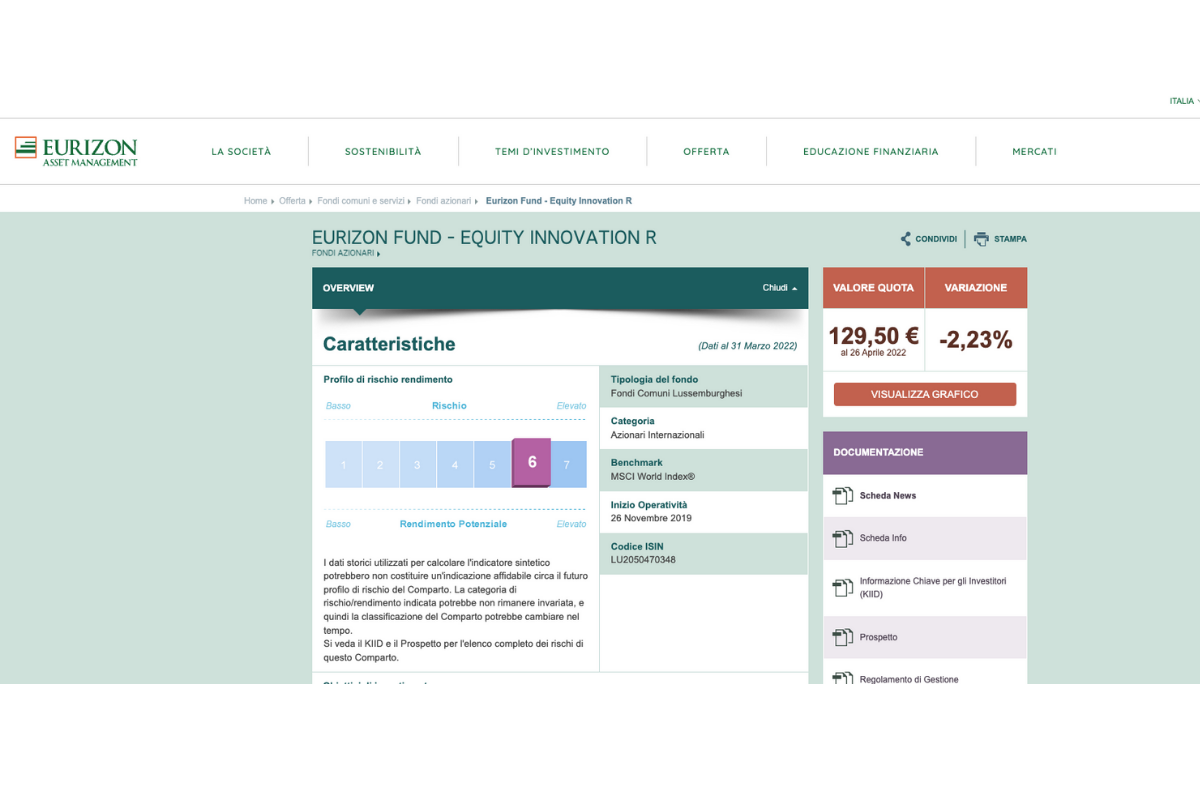Click the Profilo di rischio rendimento label

coord(388,380)
